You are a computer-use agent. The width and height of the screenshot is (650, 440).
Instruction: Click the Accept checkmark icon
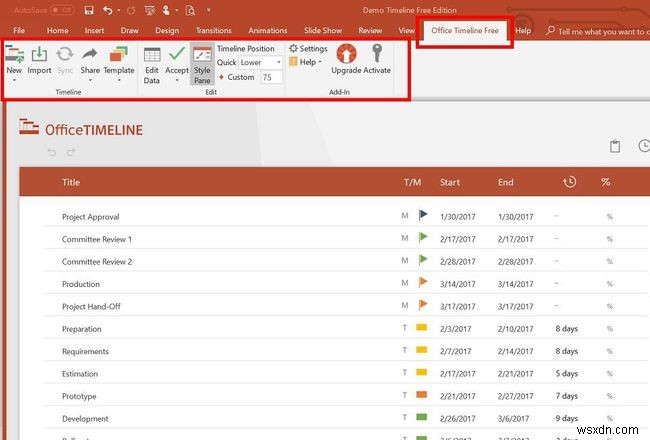tap(177, 54)
